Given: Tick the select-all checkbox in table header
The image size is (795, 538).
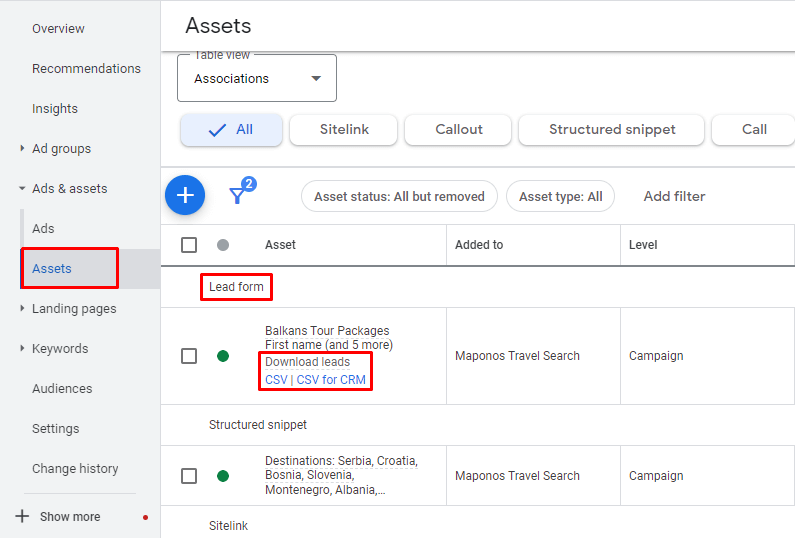Looking at the screenshot, I should click(189, 245).
